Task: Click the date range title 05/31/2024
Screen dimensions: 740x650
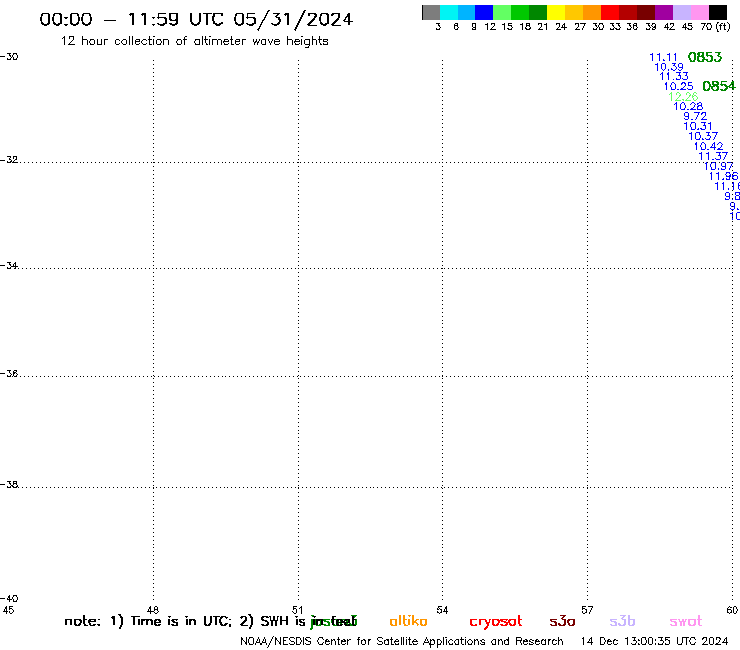Action: point(293,19)
